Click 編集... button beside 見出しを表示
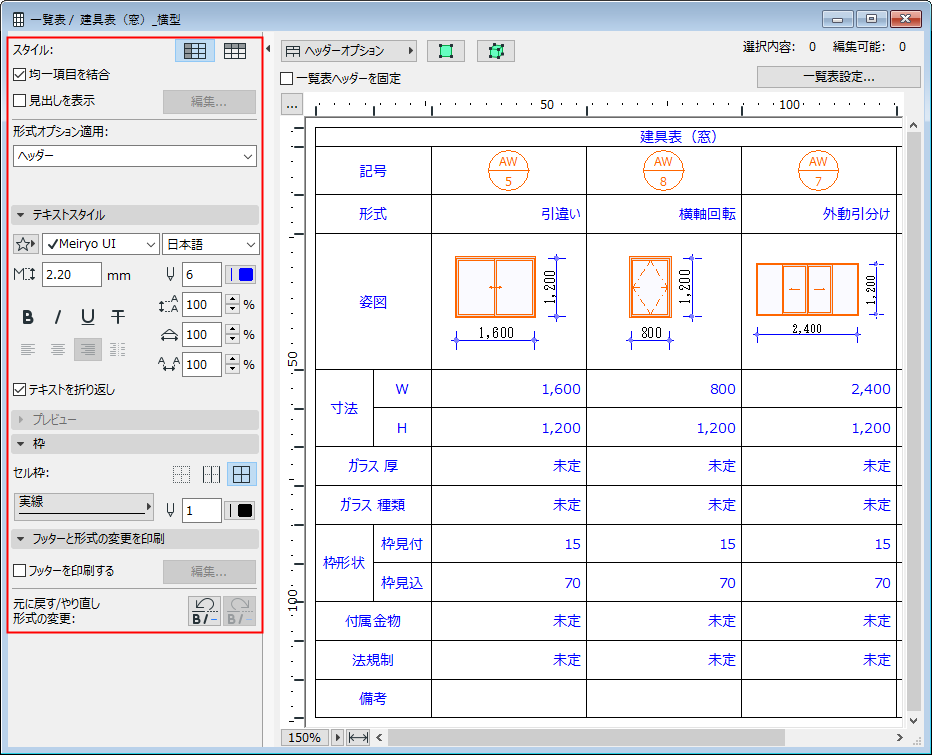The height and width of the screenshot is (755, 932). coord(209,102)
